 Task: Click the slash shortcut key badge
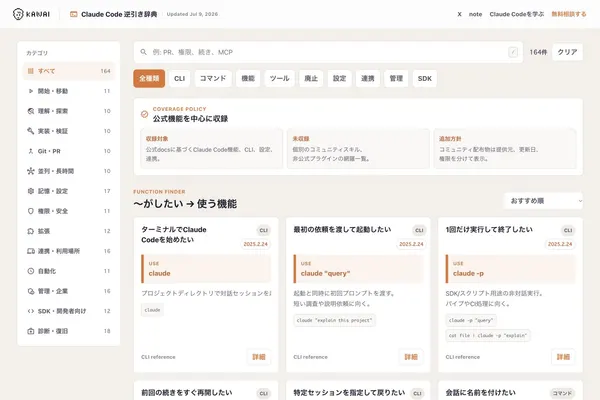coord(513,52)
